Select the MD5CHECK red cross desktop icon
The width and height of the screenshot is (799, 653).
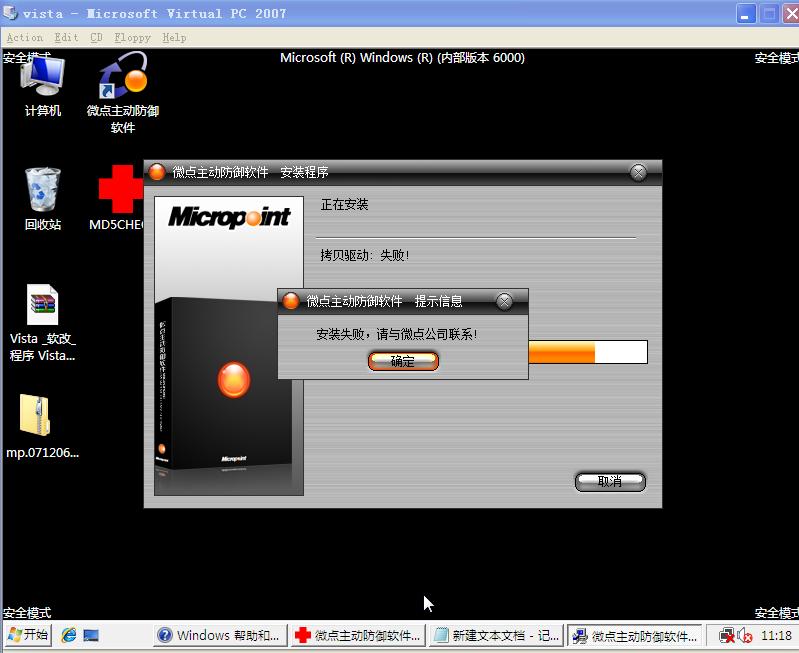click(x=118, y=198)
